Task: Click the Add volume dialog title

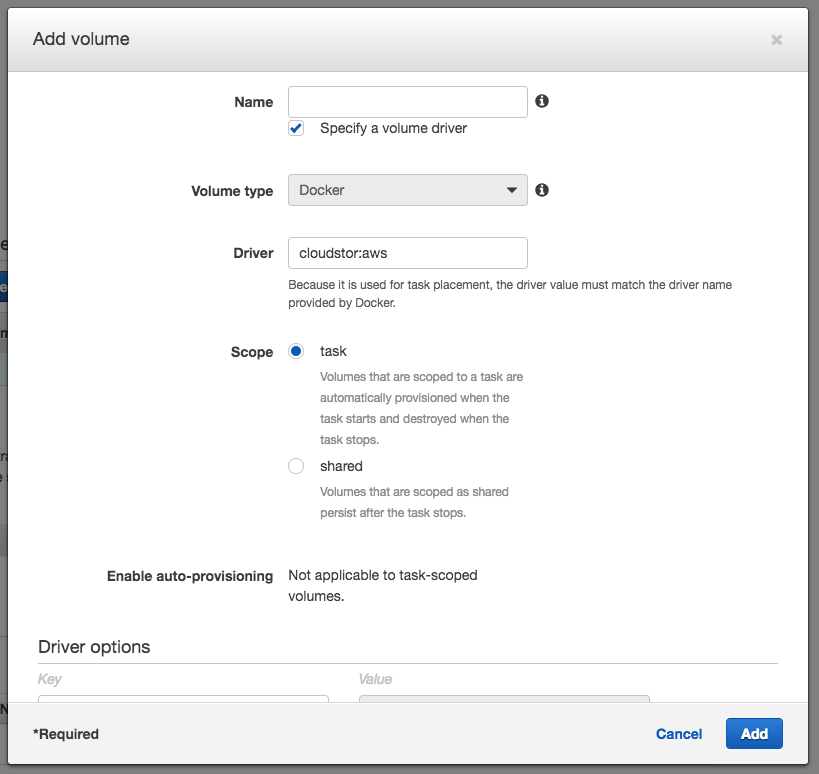Action: point(81,39)
